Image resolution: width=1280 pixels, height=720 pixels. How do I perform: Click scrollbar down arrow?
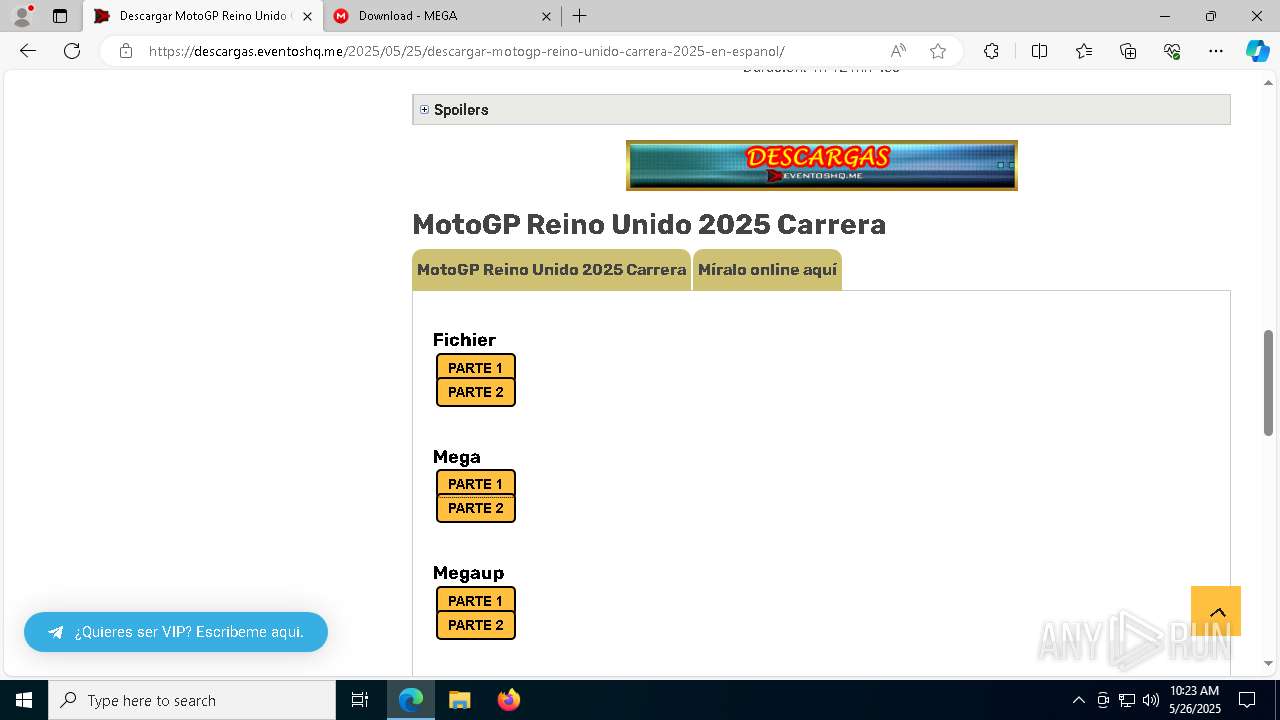(1268, 663)
